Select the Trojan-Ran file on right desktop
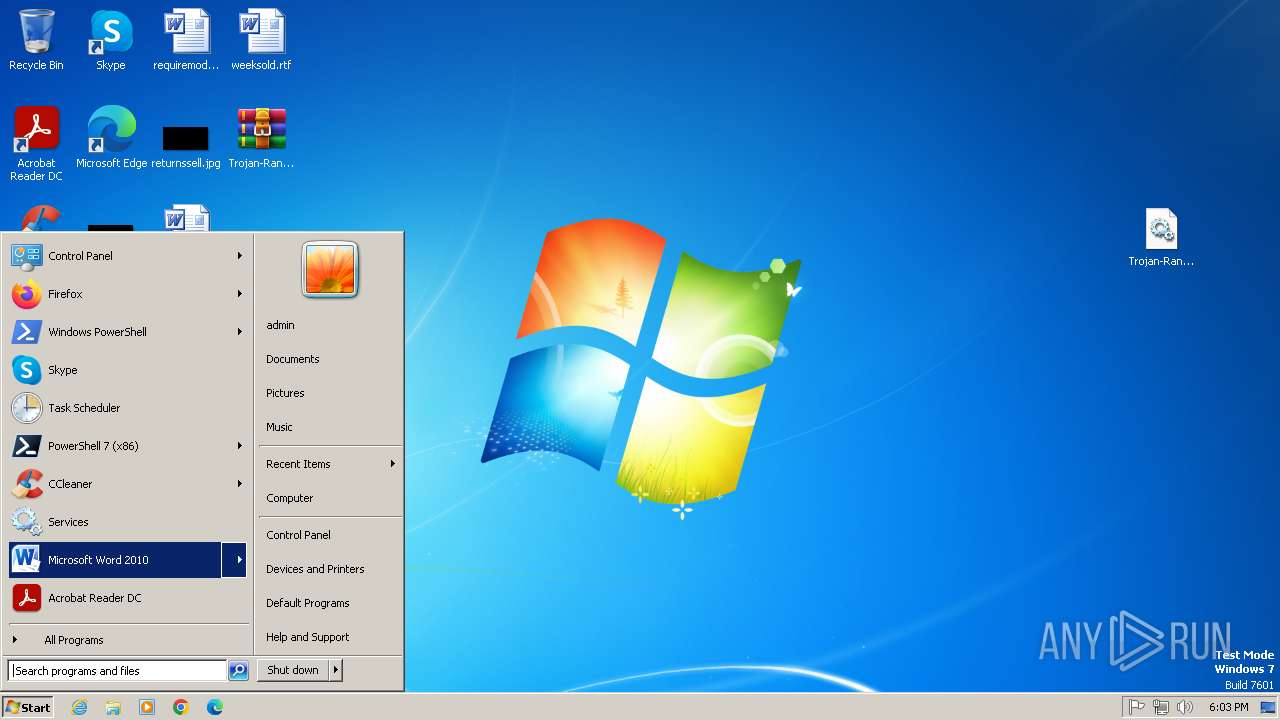The height and width of the screenshot is (720, 1280). (x=1161, y=237)
